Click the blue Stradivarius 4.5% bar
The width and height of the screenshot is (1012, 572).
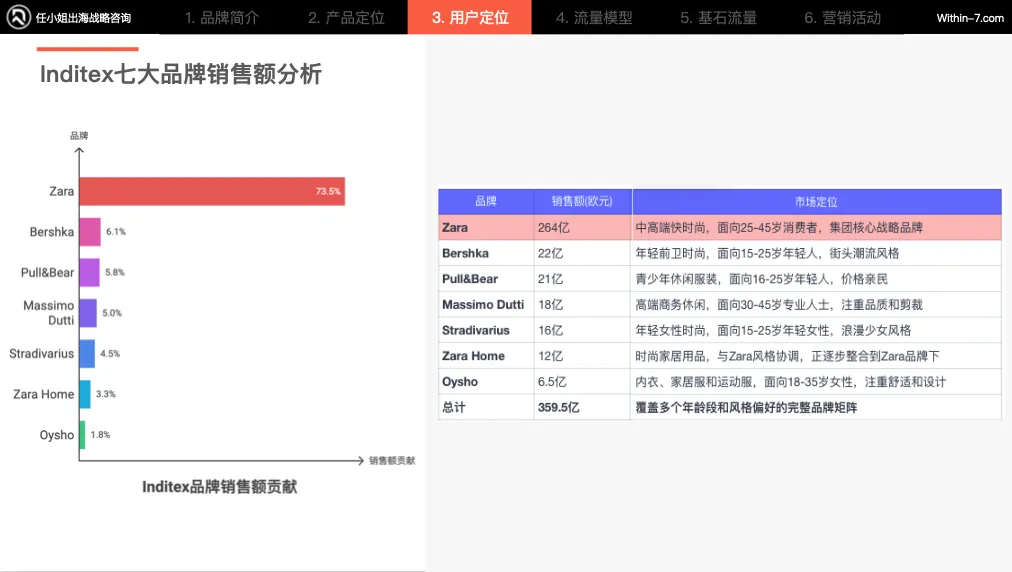point(87,354)
